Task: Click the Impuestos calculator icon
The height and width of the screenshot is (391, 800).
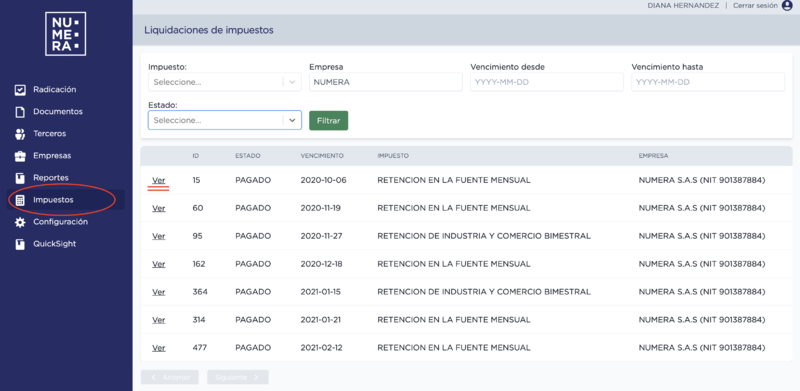Action: [x=20, y=200]
